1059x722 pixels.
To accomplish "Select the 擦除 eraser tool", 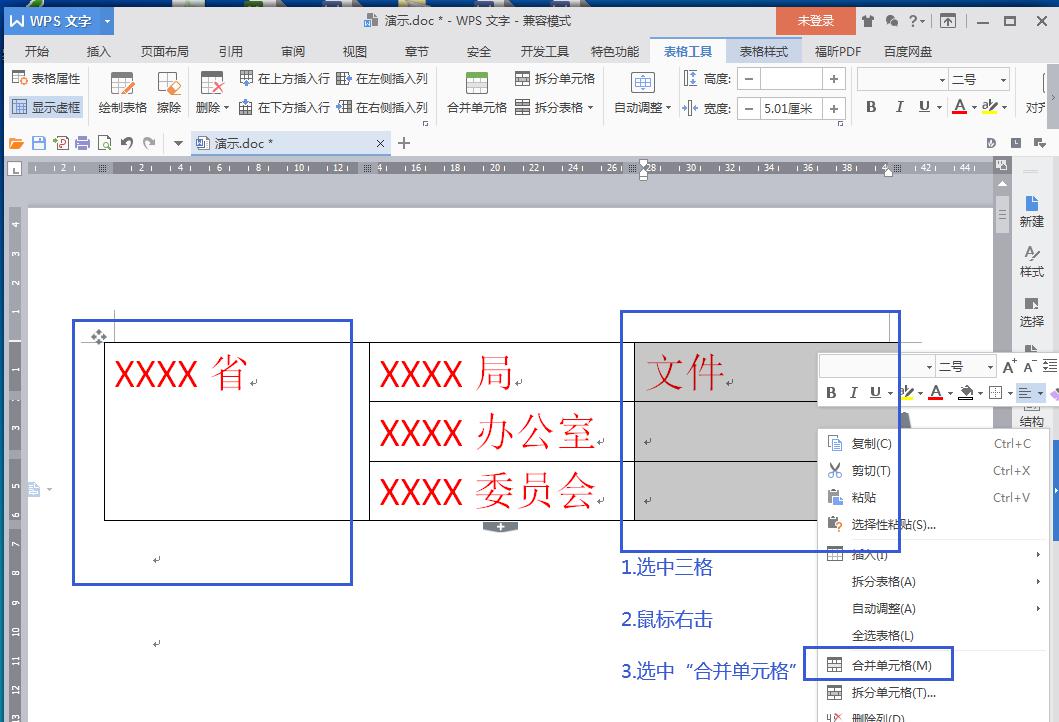I will [168, 93].
